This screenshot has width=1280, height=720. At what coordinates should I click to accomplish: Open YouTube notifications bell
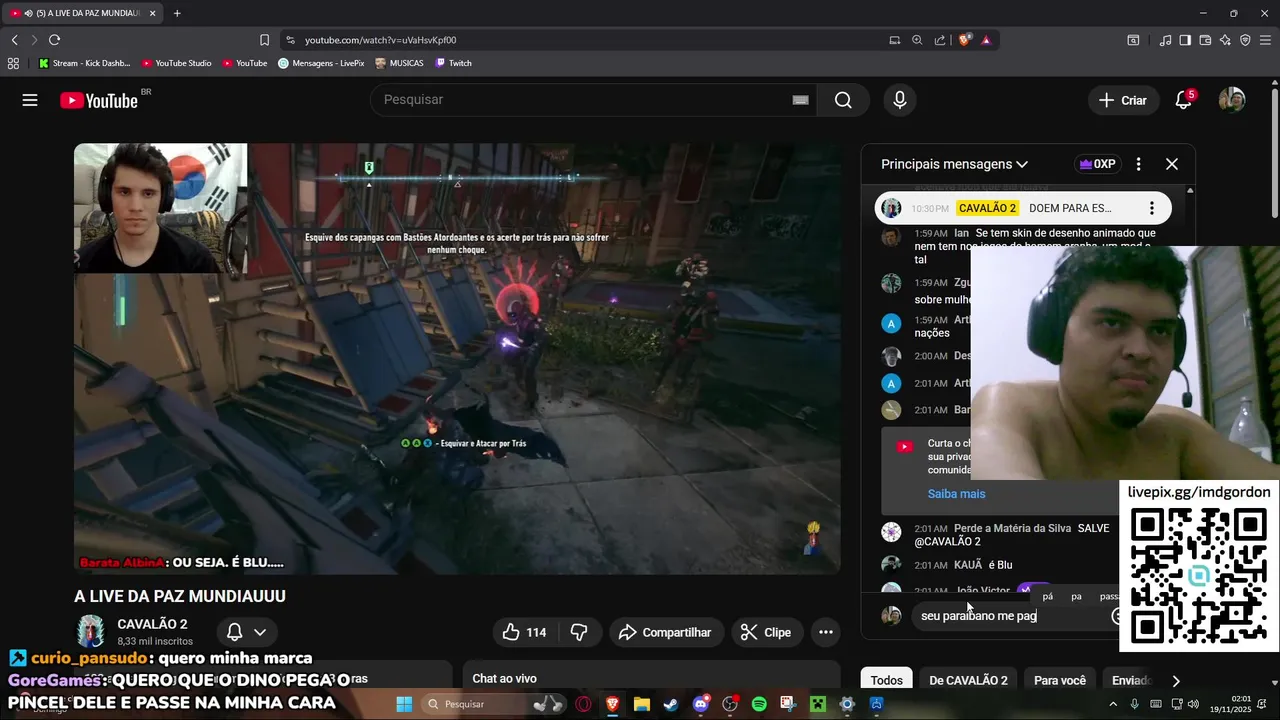click(x=1184, y=100)
